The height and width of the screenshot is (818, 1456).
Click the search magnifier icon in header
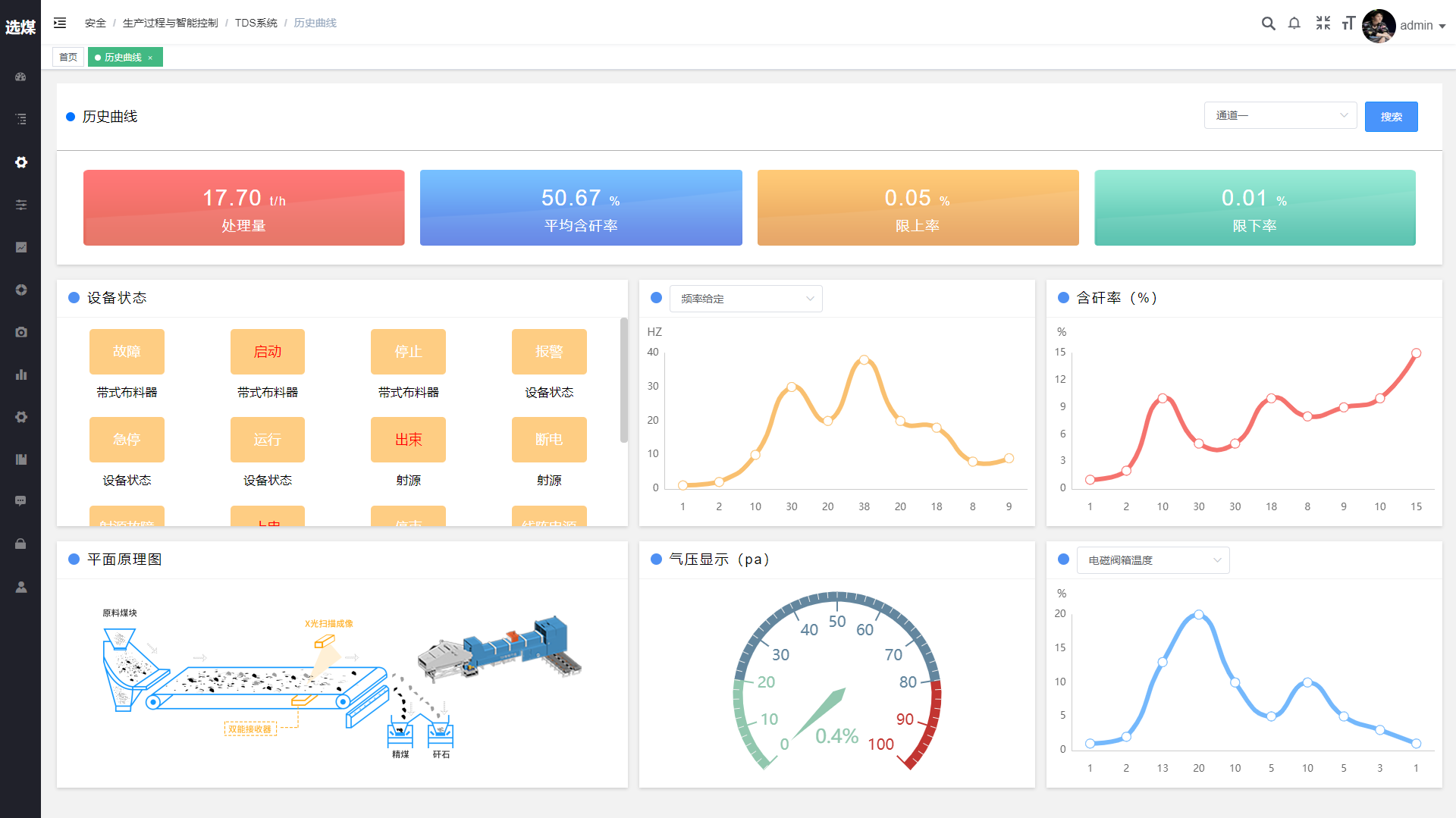tap(1268, 24)
